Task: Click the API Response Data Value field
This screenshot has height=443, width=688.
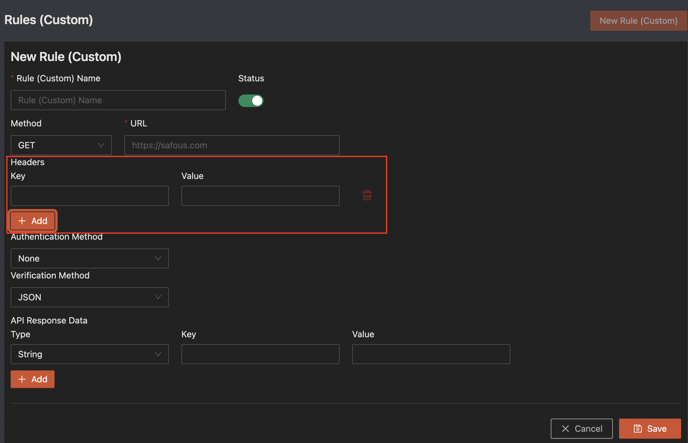Action: pyautogui.click(x=431, y=354)
